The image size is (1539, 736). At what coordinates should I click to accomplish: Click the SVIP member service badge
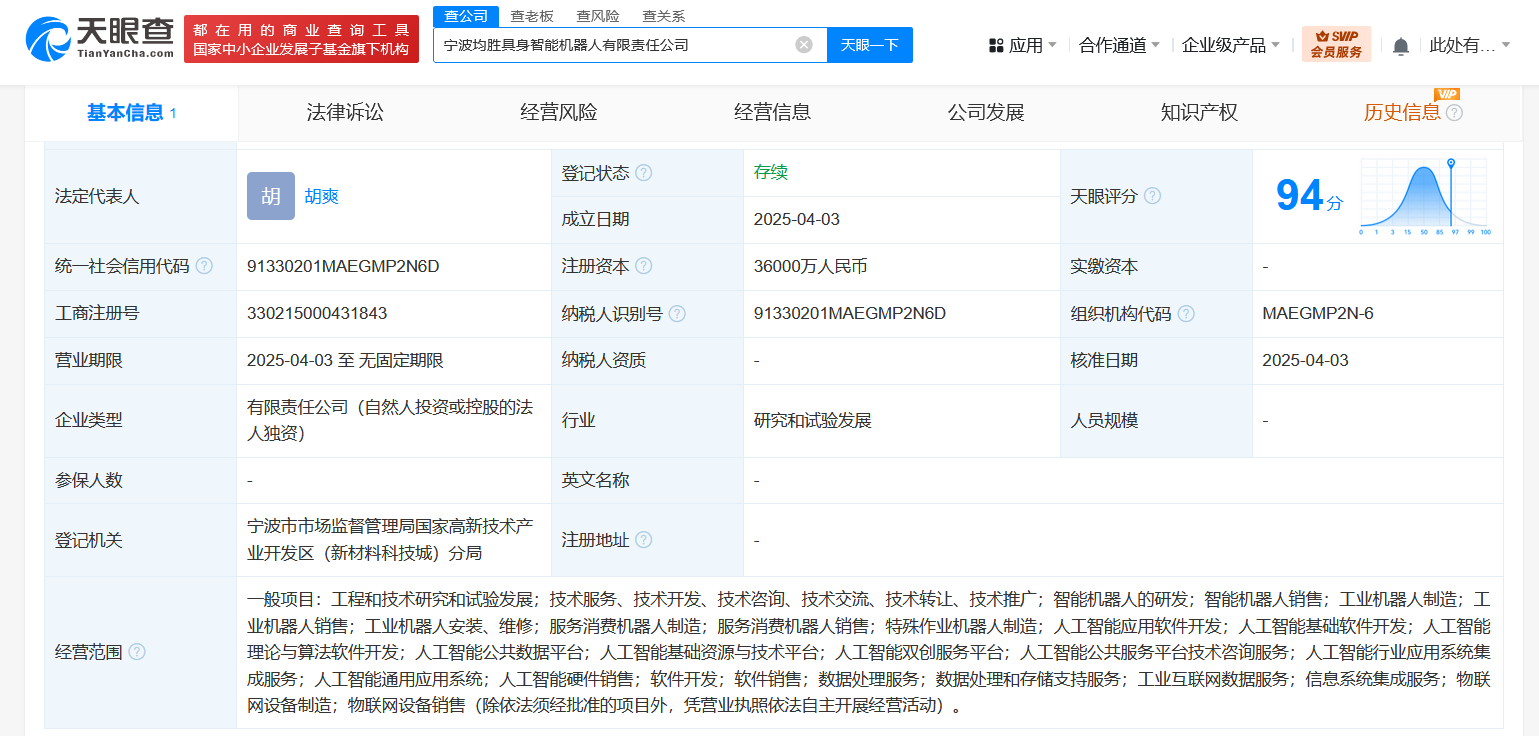pos(1336,44)
